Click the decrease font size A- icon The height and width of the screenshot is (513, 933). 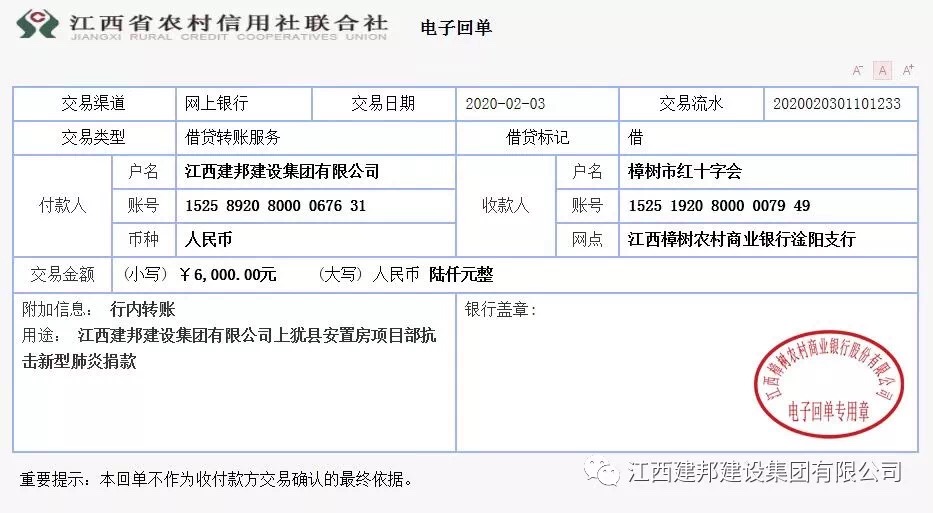coord(857,70)
